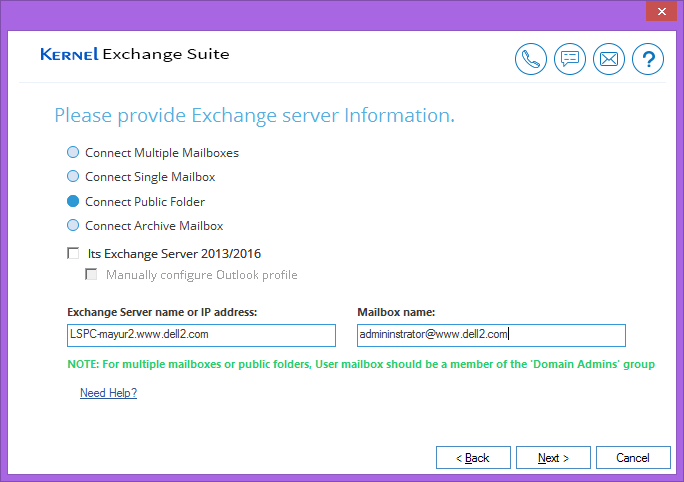Screen dimensions: 684x482
Task: Click the green Domain Admins NOTE text
Action: [361, 364]
